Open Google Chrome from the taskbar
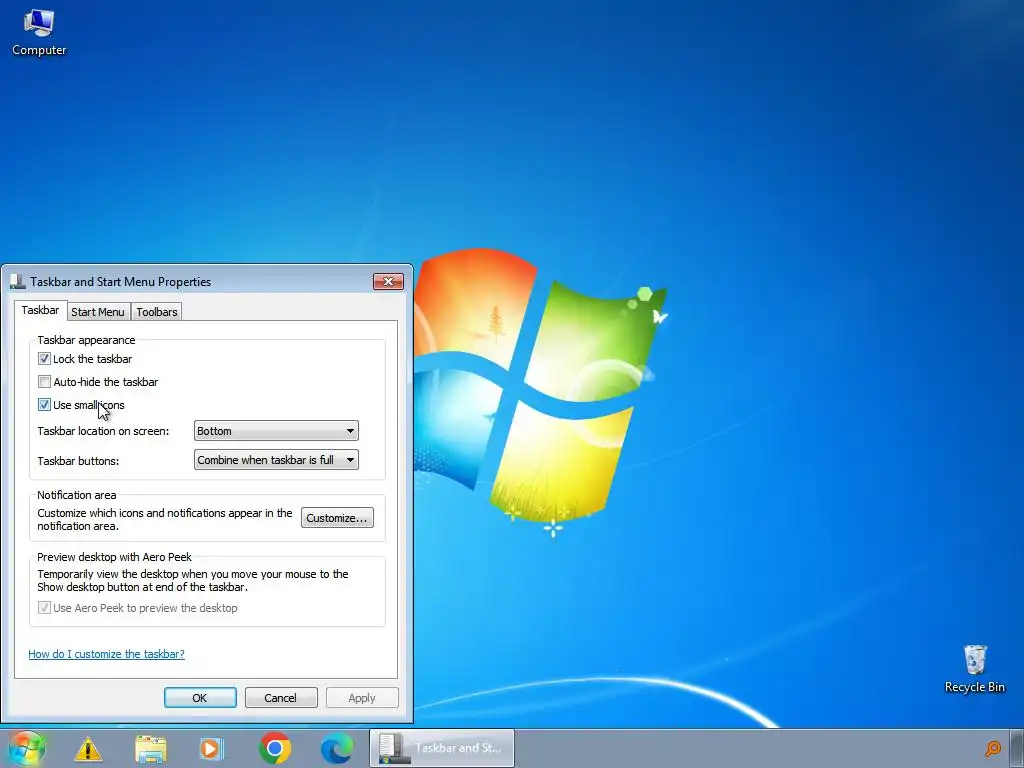Viewport: 1024px width, 768px height. [x=275, y=748]
